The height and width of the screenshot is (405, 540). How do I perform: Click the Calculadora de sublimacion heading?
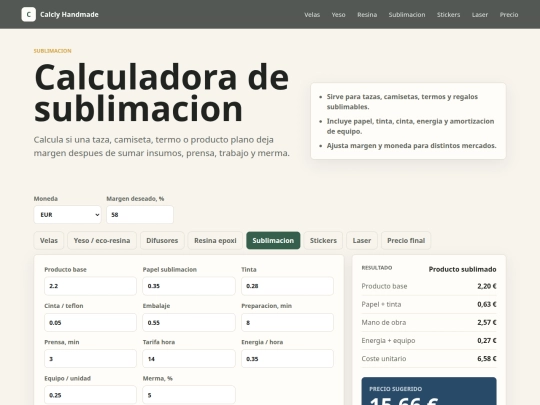(x=162, y=93)
